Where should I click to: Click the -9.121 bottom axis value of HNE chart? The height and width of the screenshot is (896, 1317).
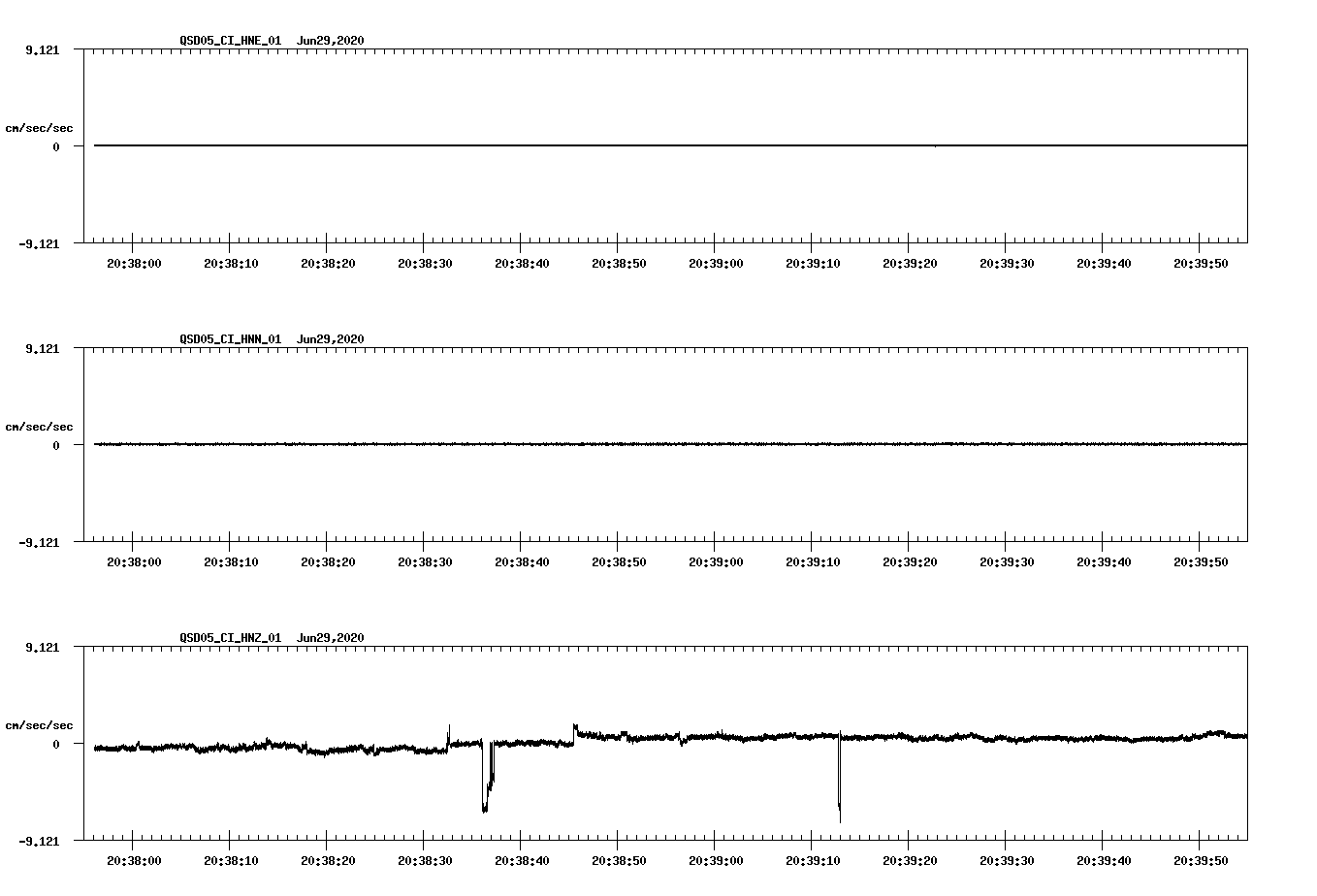click(x=39, y=244)
